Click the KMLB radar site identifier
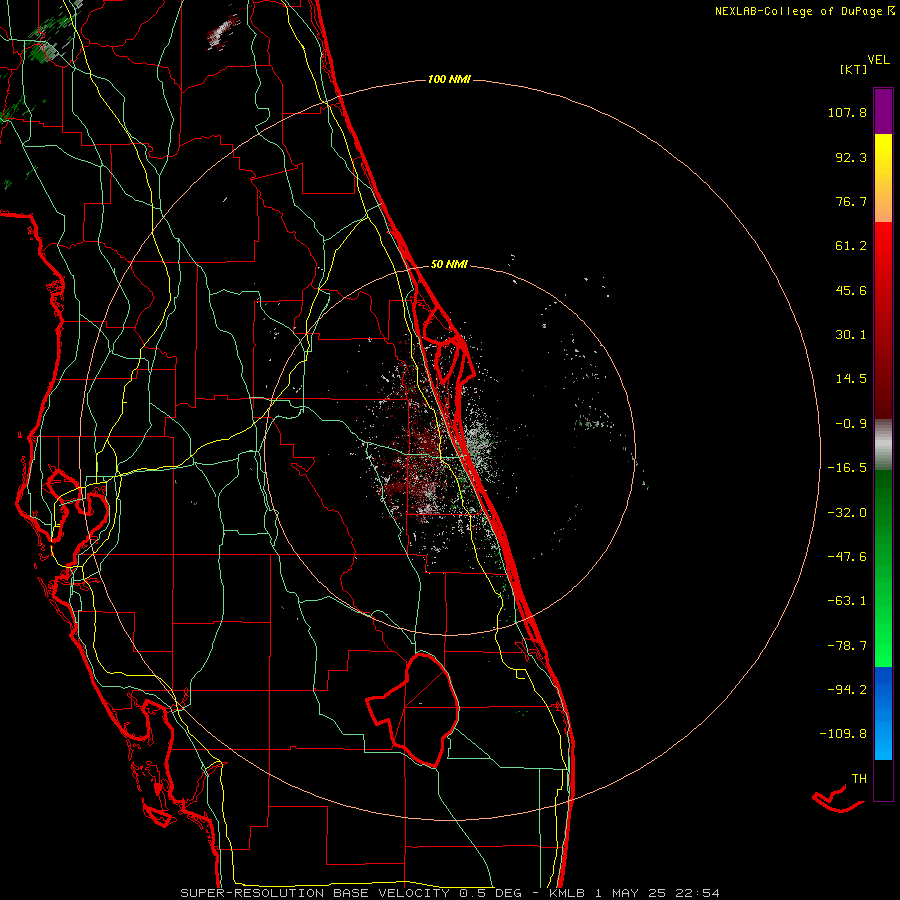900x900 pixels. (x=569, y=893)
